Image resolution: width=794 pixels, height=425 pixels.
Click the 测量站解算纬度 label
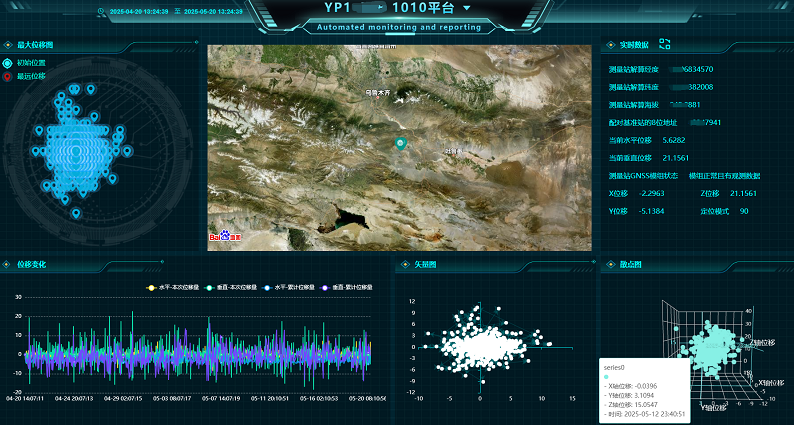(633, 87)
